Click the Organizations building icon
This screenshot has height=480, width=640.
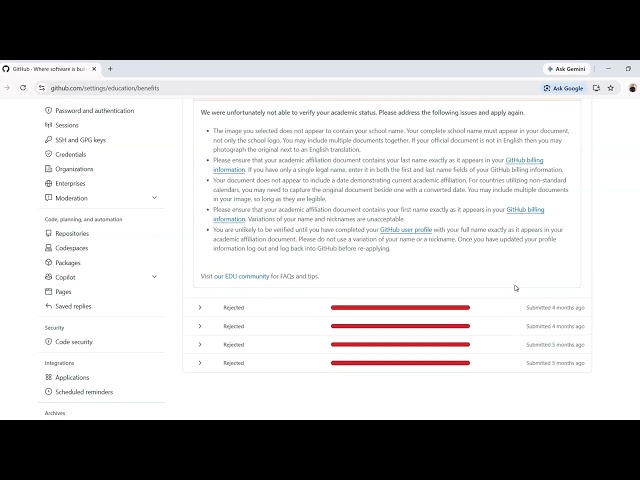pyautogui.click(x=49, y=169)
